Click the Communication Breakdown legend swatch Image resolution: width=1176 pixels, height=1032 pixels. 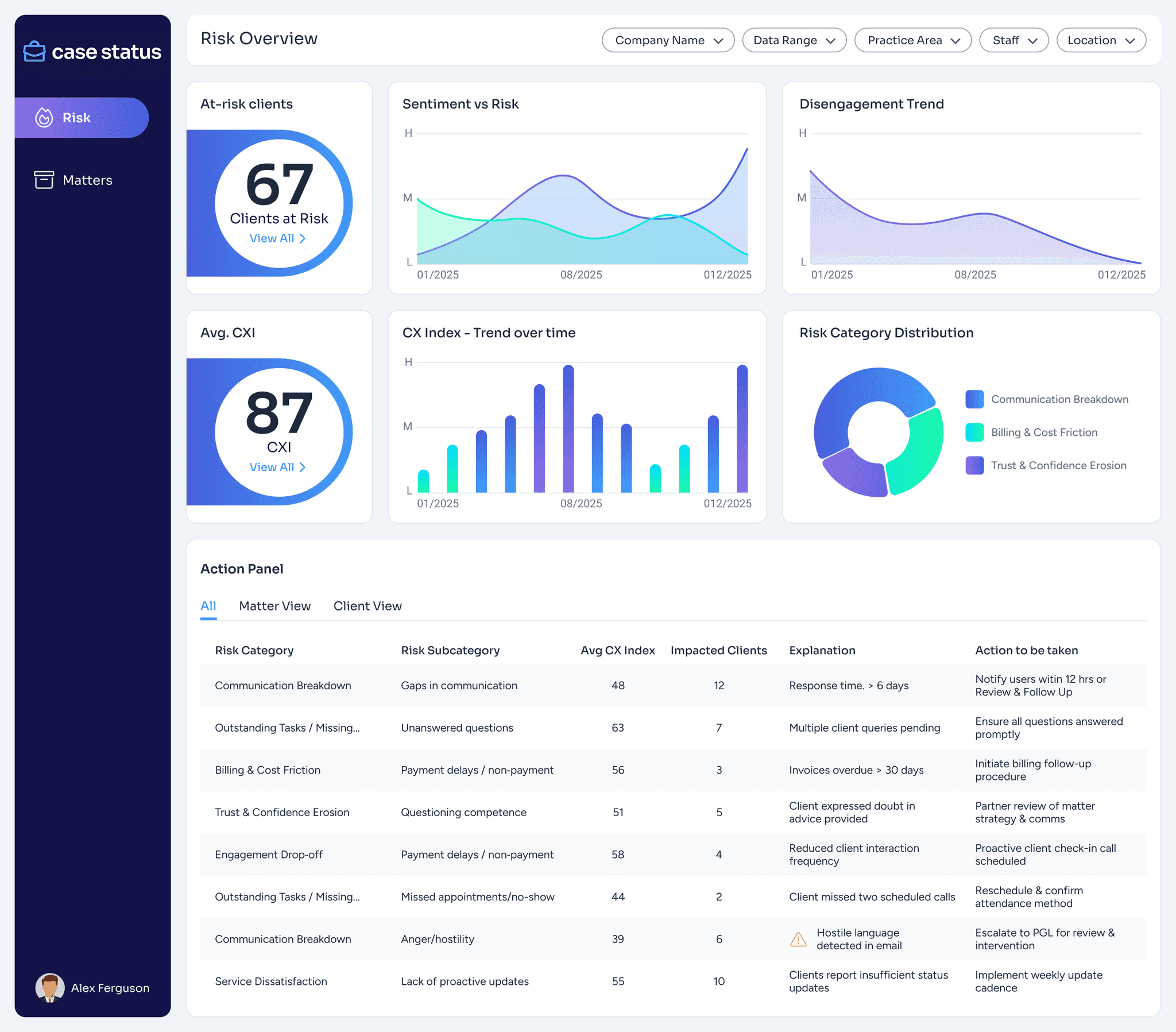[x=974, y=400]
